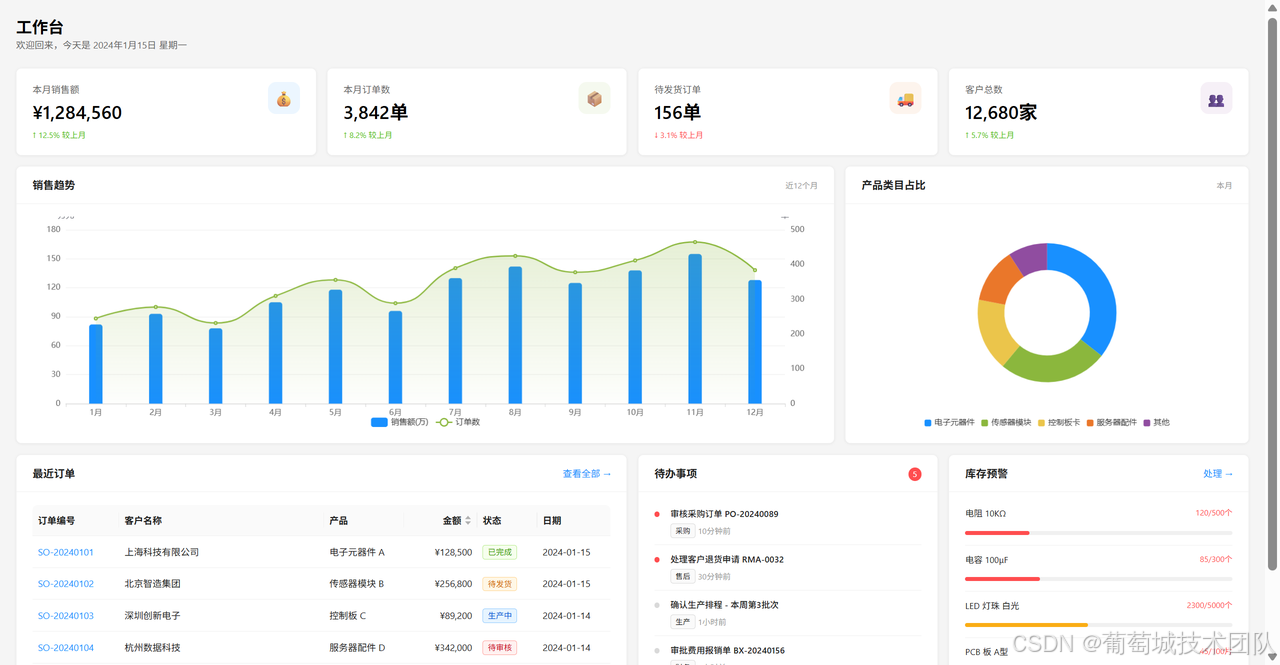Click the August bar in sales chart
1280x665 pixels.
coord(515,335)
